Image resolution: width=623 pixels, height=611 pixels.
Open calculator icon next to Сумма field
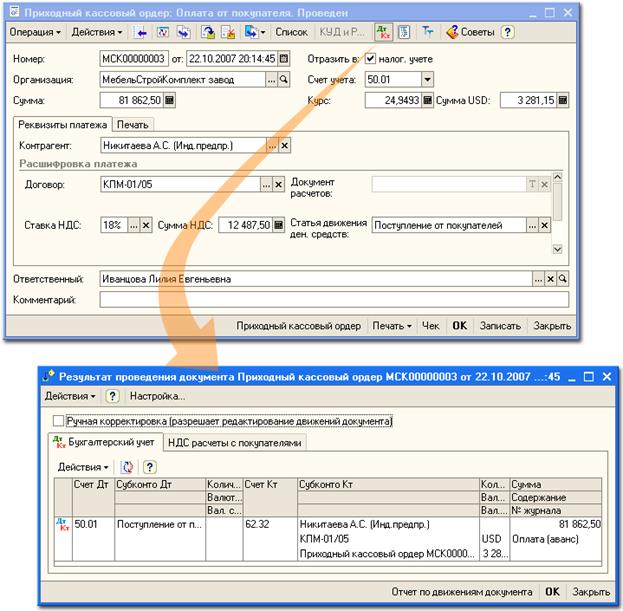click(169, 100)
